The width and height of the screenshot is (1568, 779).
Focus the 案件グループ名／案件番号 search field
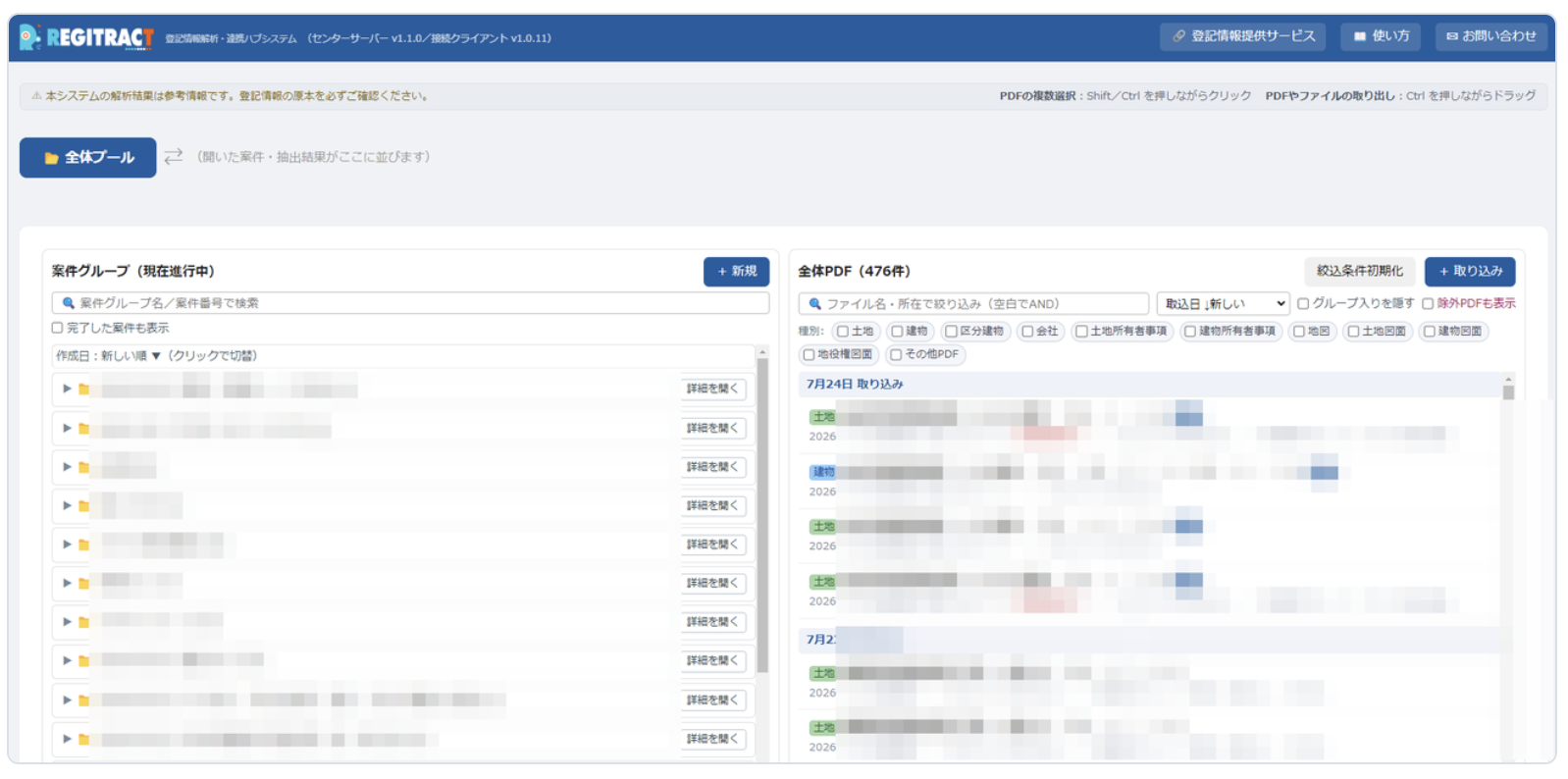[410, 303]
